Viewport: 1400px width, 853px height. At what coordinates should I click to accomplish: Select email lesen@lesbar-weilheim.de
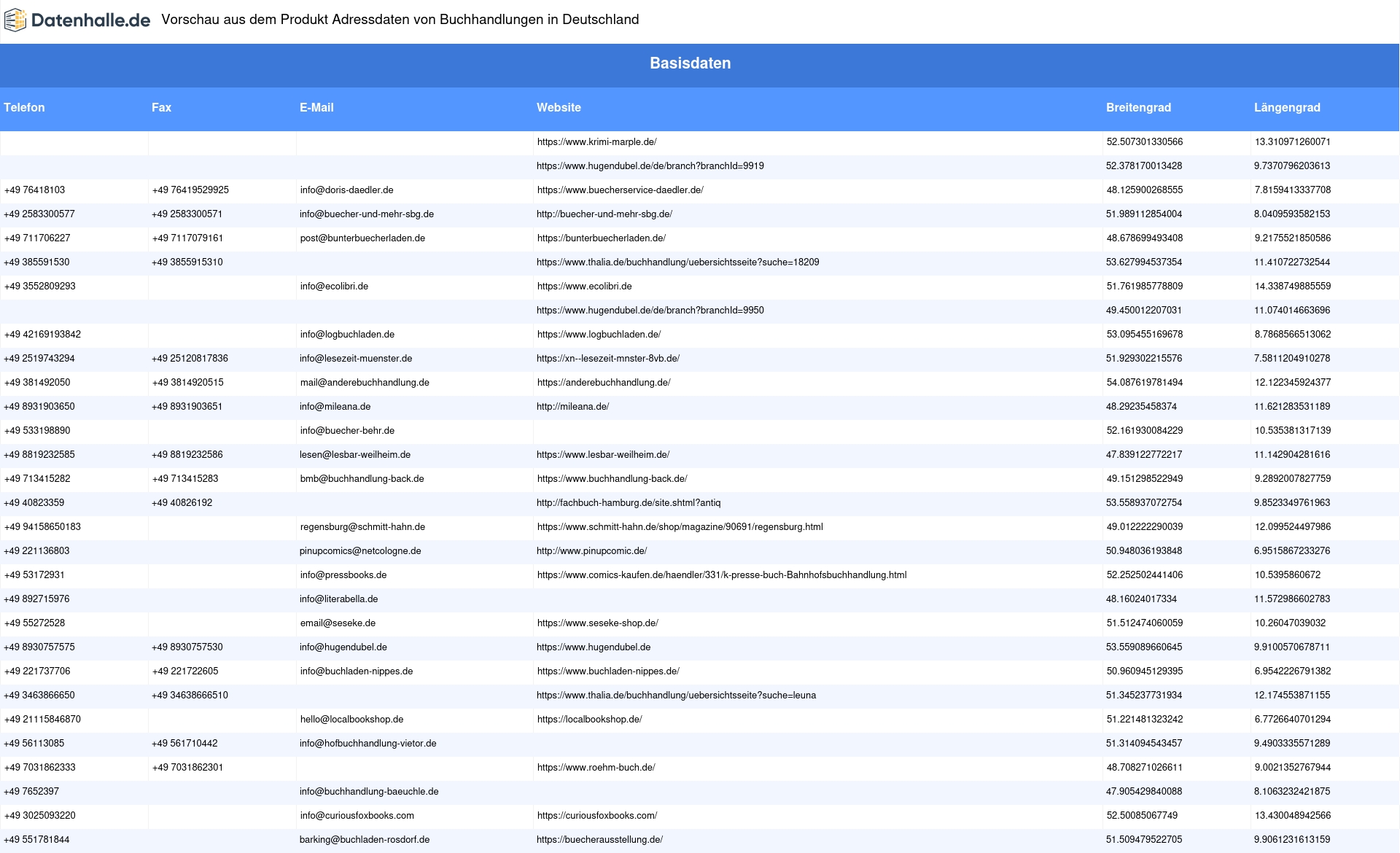(x=355, y=455)
